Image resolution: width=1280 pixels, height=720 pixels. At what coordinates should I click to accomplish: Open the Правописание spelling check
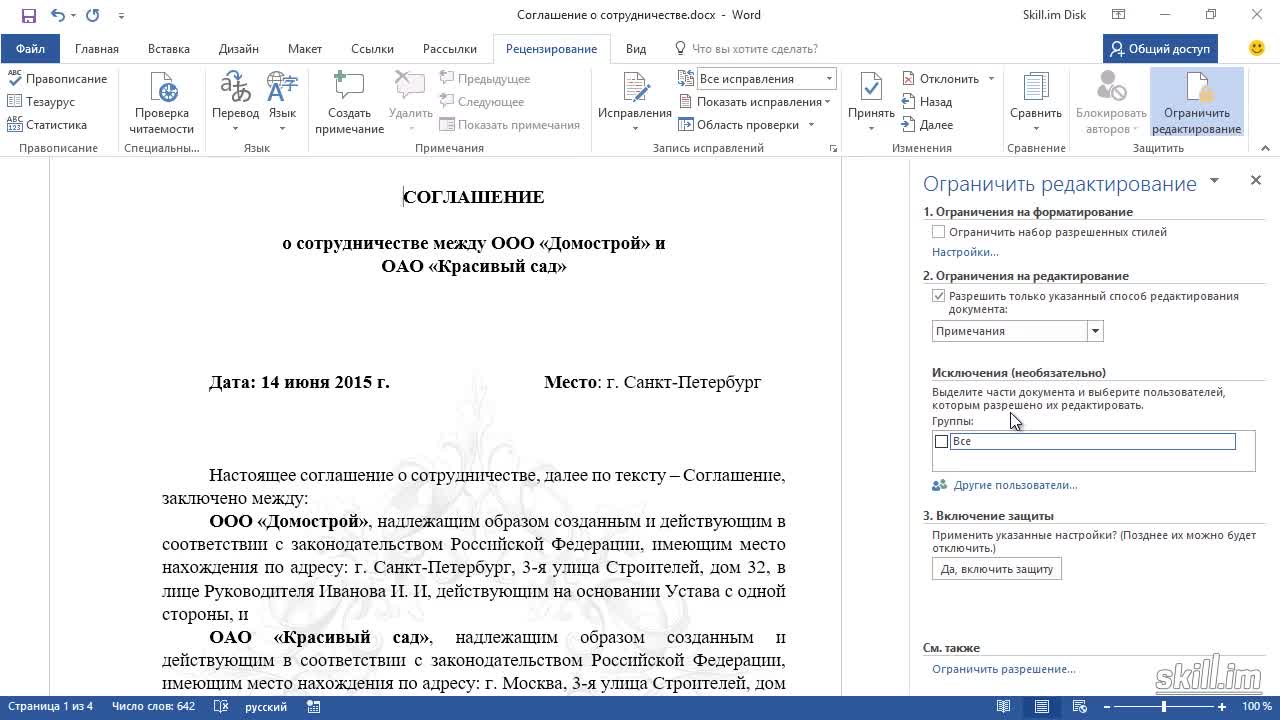tap(57, 78)
